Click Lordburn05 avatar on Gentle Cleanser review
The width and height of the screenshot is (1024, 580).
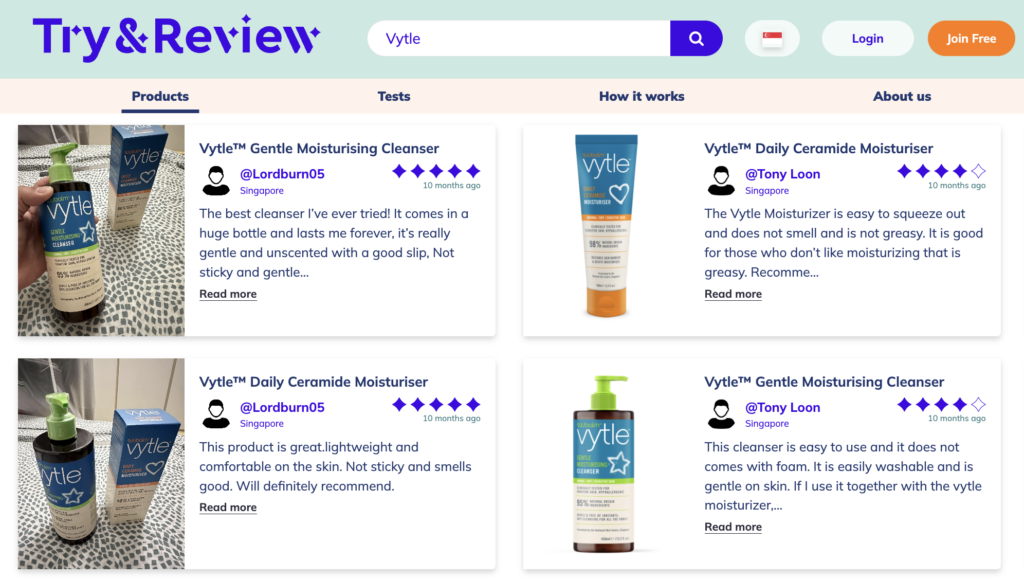[x=216, y=181]
